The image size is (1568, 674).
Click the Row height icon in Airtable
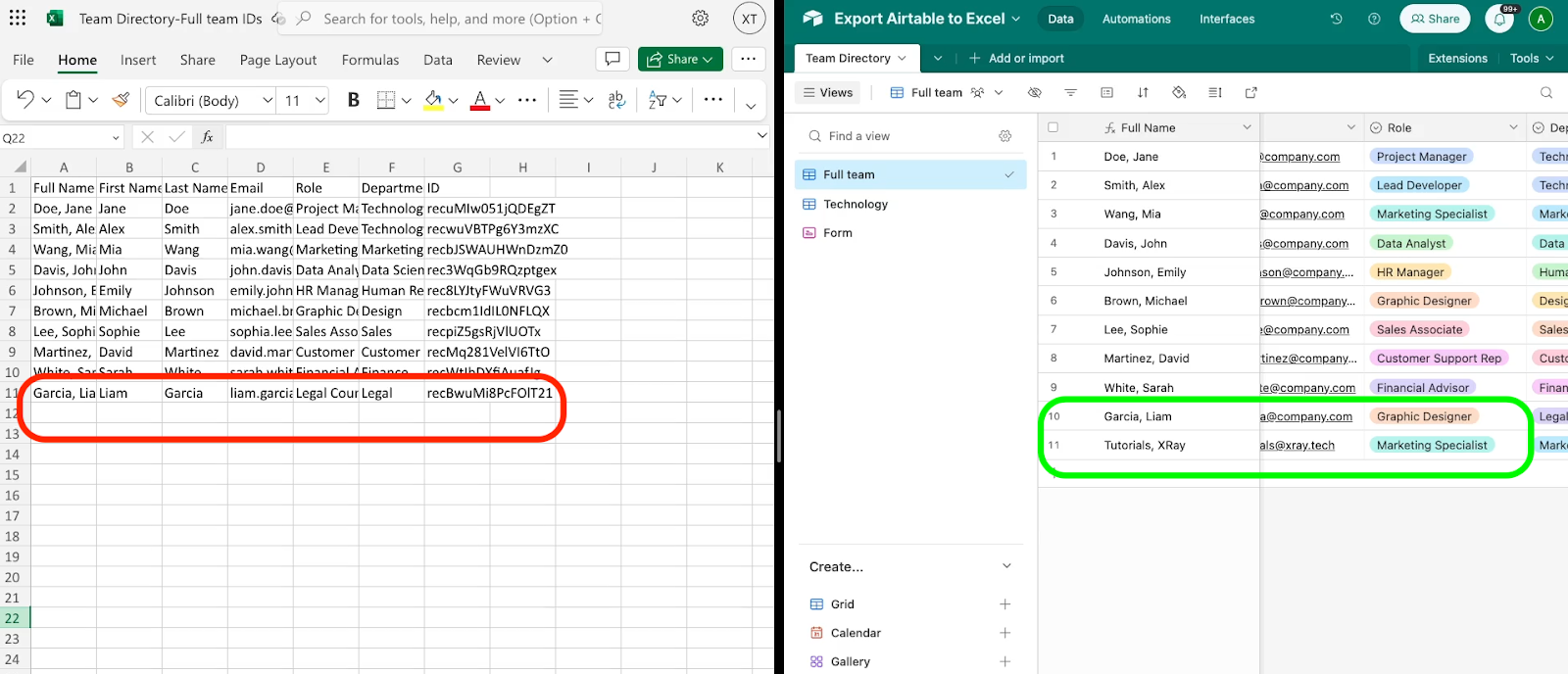[x=1215, y=92]
